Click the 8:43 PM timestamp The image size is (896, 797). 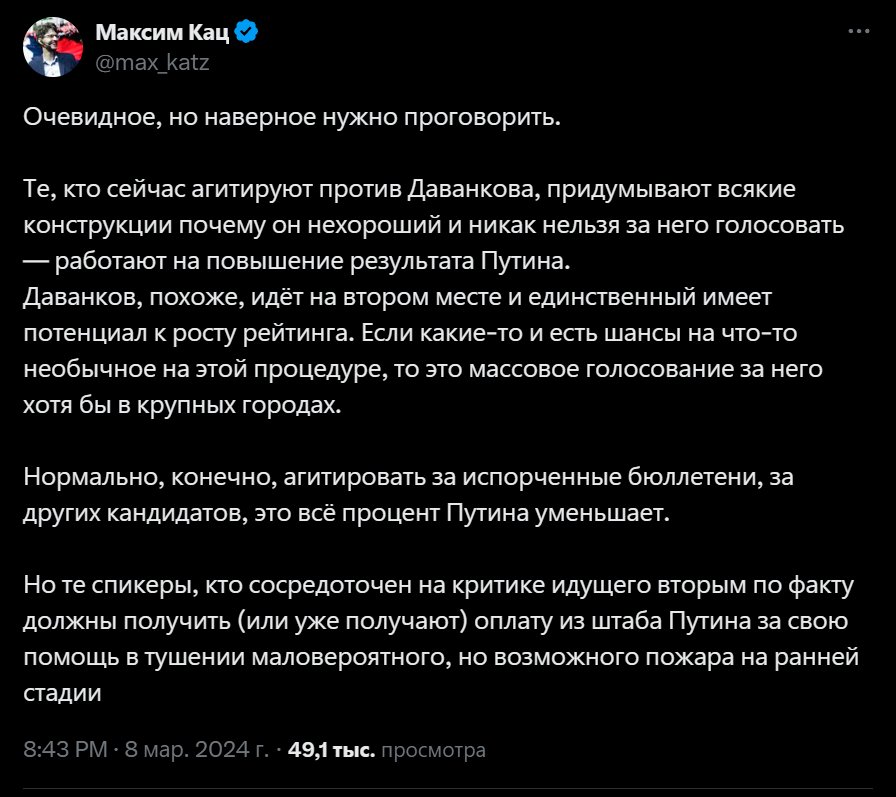(66, 749)
